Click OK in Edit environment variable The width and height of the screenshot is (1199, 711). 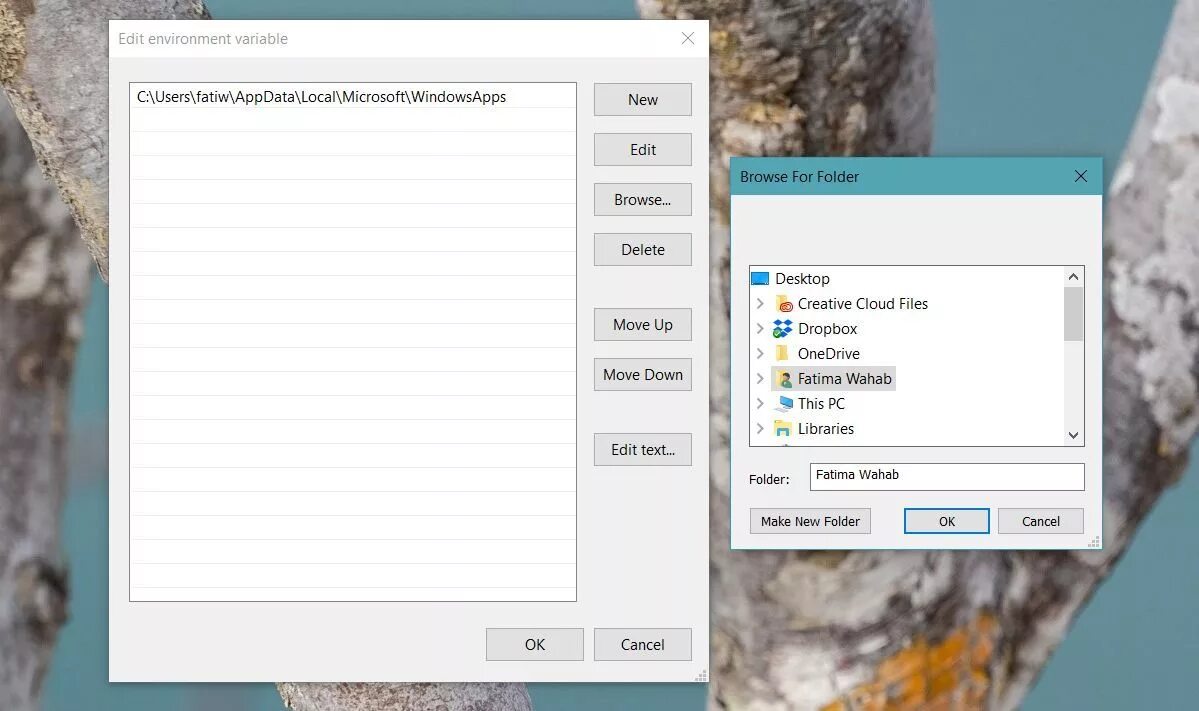[x=535, y=644]
